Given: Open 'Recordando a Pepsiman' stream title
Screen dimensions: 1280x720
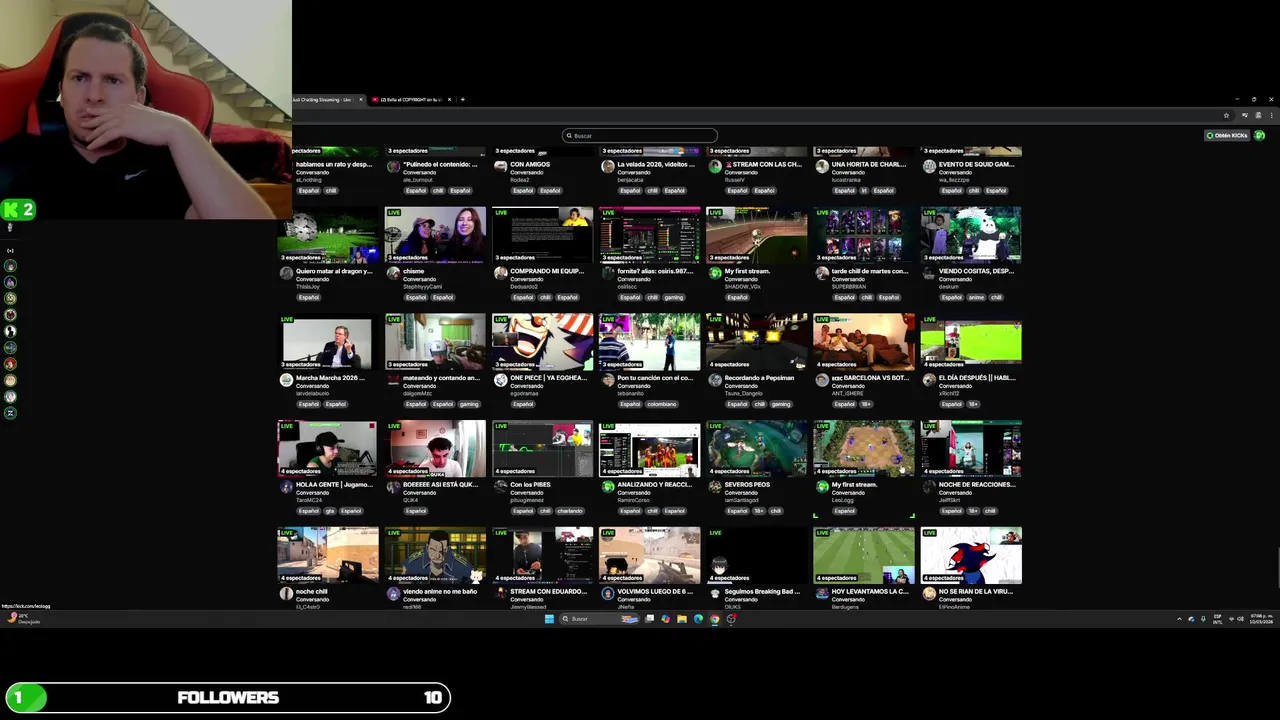Looking at the screenshot, I should point(759,378).
